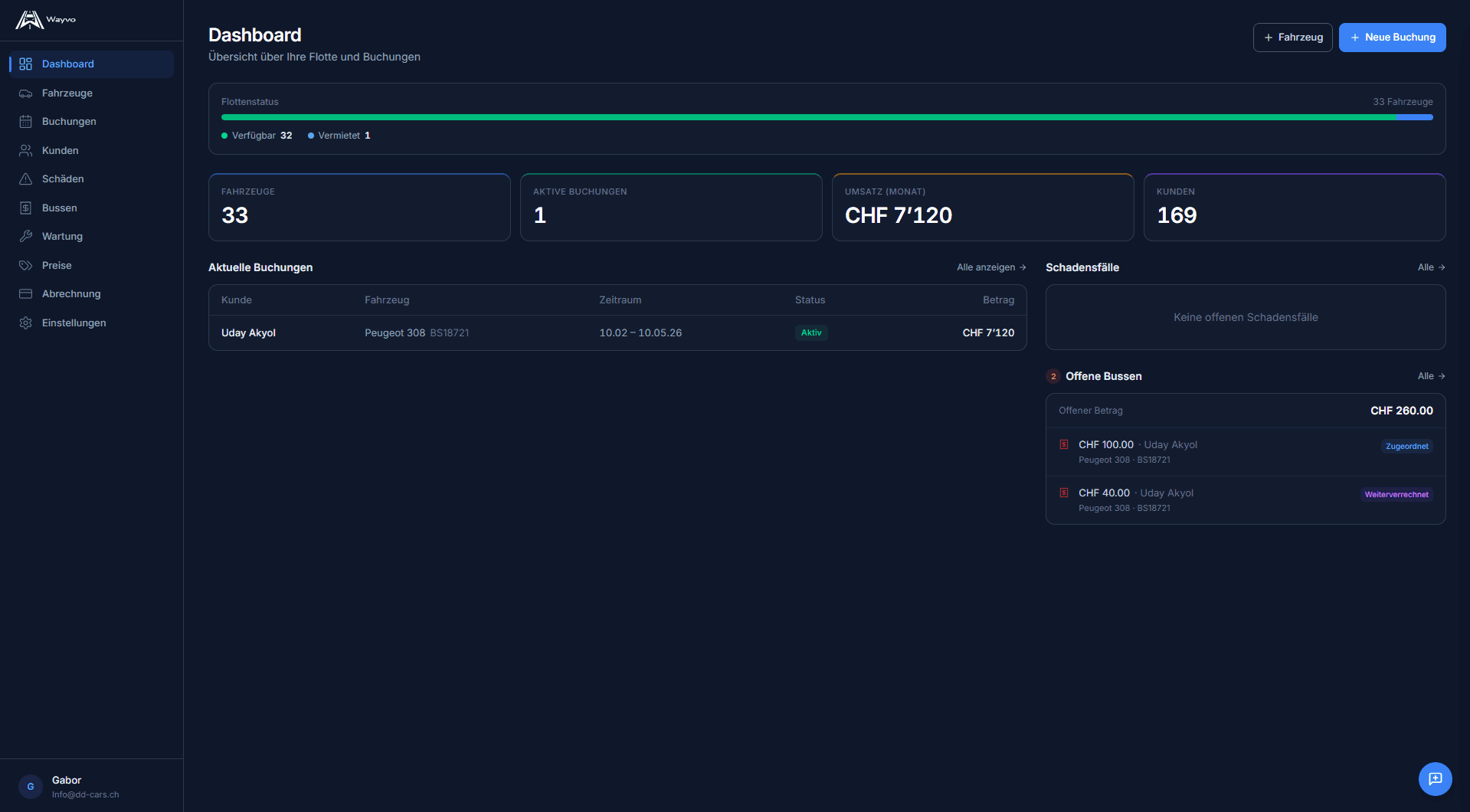Open Wartung via the wrench icon
1470x812 pixels.
pyautogui.click(x=25, y=237)
